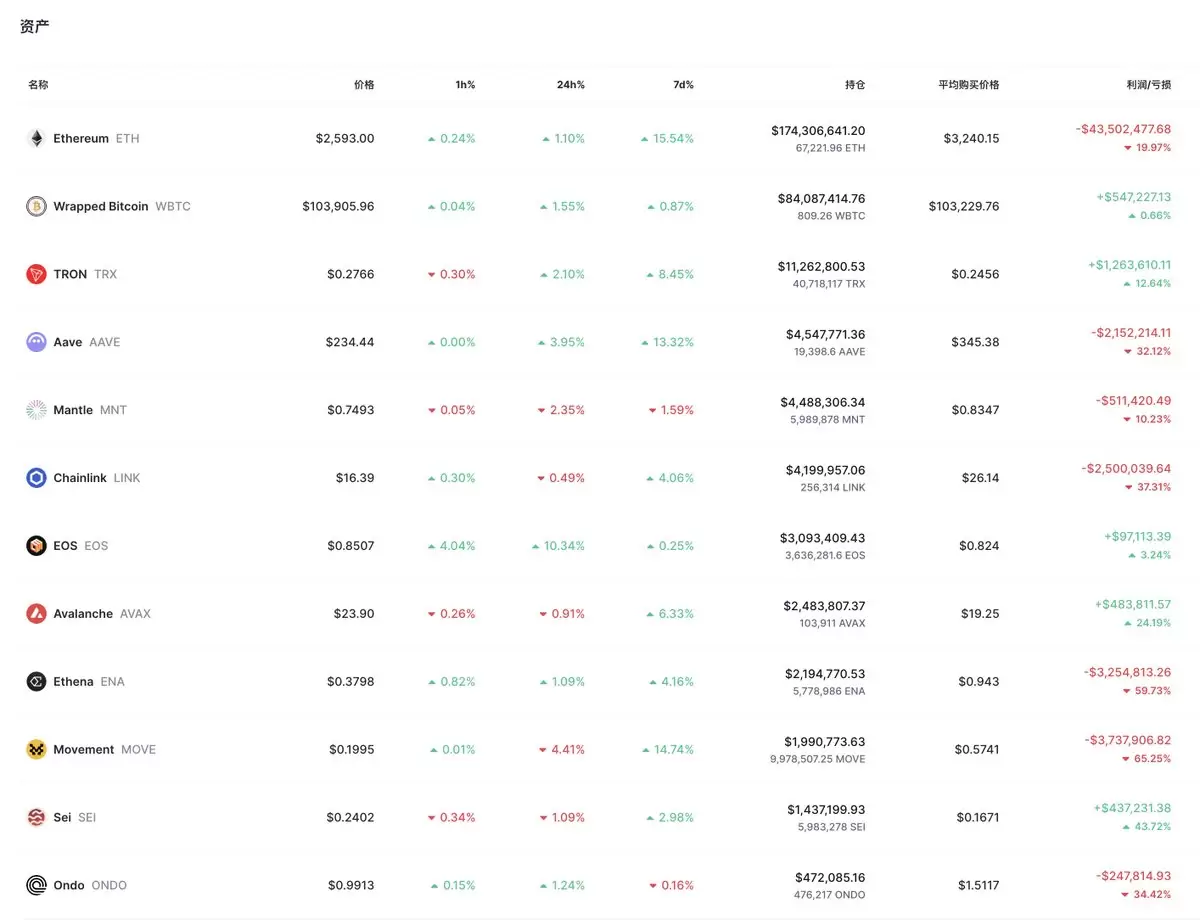Click the Ethena logo icon
This screenshot has height=920, width=1200.
[36, 682]
